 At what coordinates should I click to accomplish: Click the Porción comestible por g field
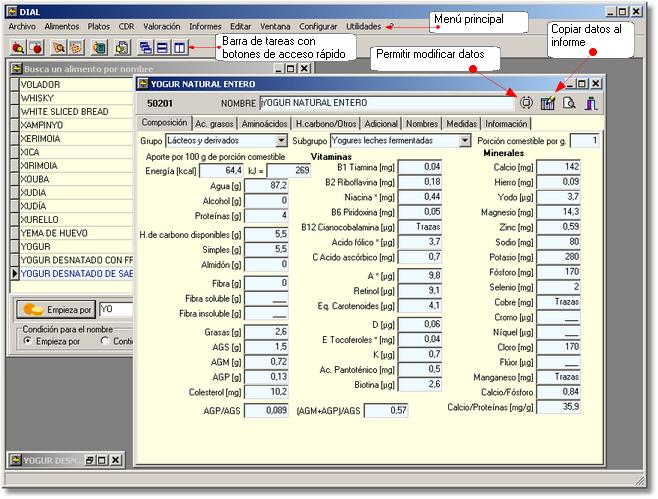pyautogui.click(x=585, y=141)
